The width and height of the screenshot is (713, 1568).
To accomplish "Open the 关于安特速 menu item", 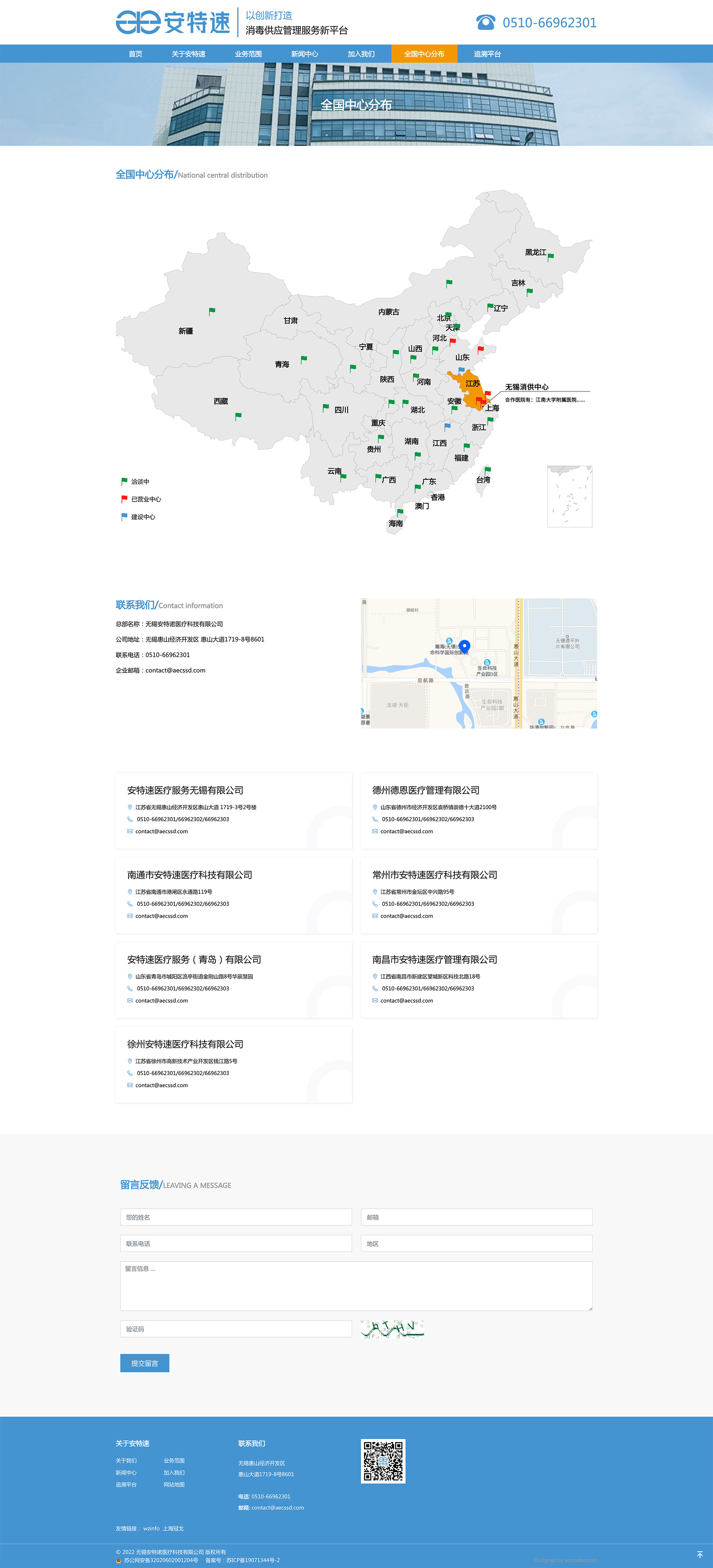I will pyautogui.click(x=188, y=54).
